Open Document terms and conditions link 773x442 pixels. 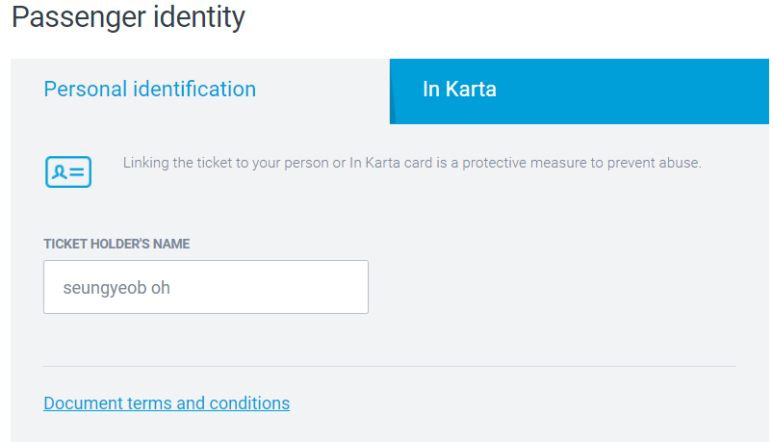tap(167, 403)
